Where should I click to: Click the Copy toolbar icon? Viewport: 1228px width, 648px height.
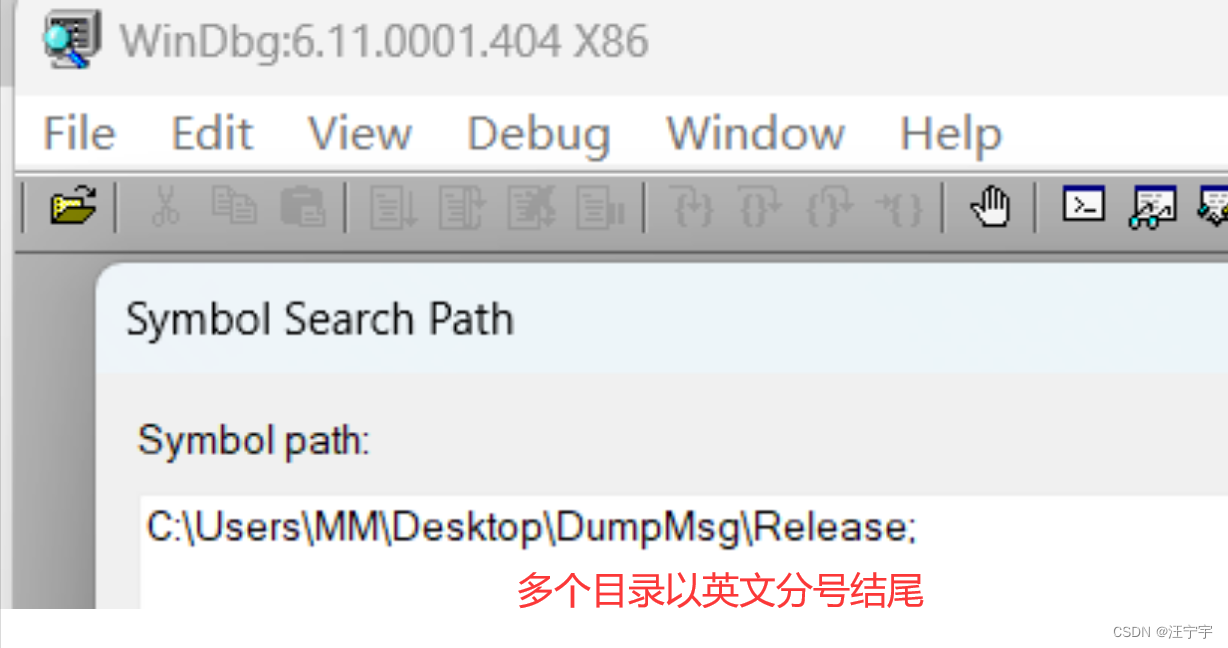234,207
